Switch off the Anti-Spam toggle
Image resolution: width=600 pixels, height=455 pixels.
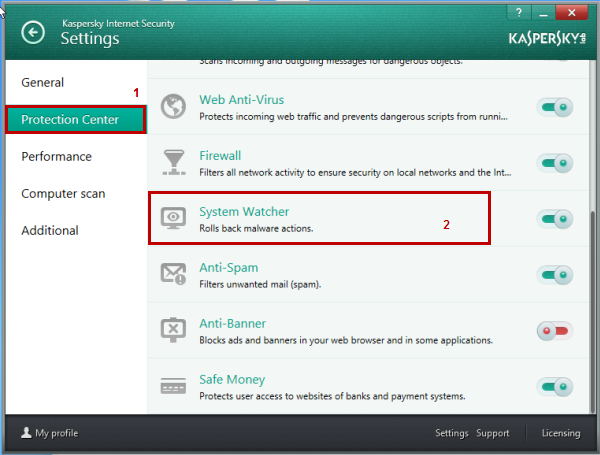point(555,275)
